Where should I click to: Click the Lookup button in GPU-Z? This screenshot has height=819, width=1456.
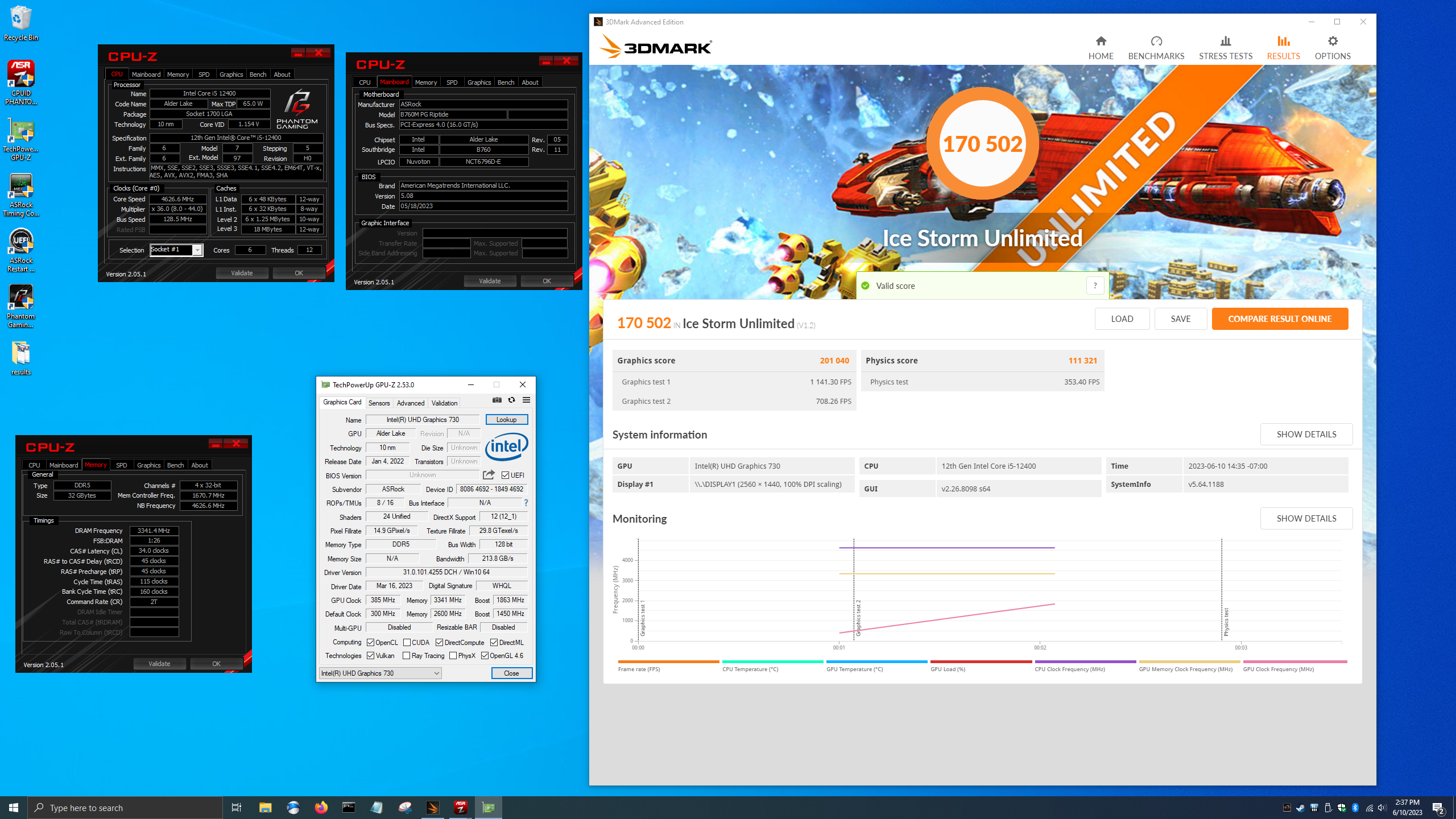coord(506,420)
